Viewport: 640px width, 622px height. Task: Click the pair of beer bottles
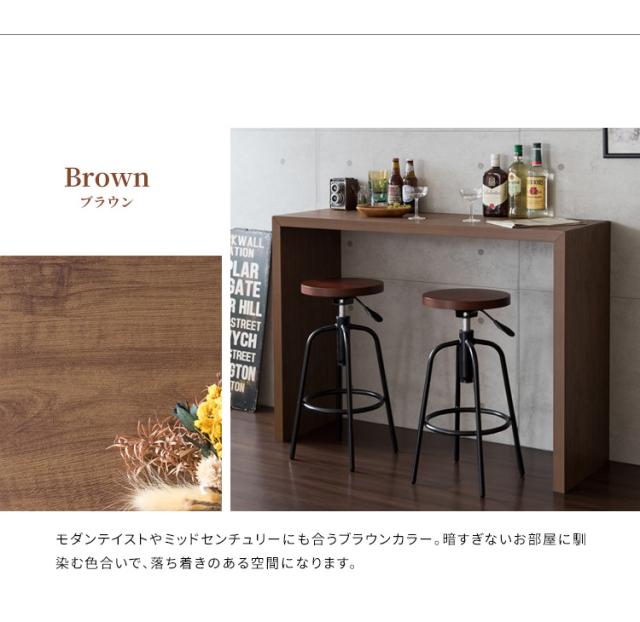click(402, 182)
